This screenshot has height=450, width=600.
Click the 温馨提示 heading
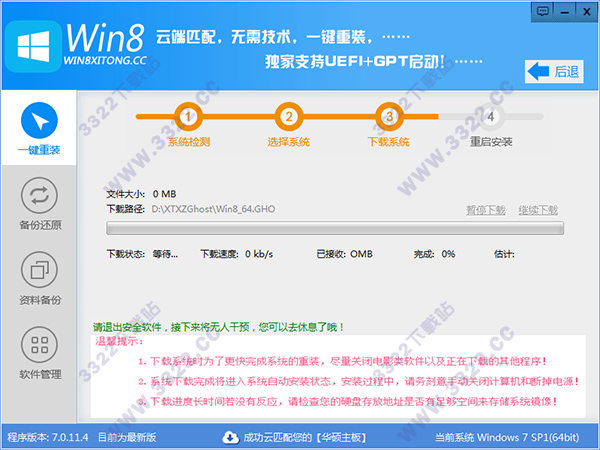(119, 341)
